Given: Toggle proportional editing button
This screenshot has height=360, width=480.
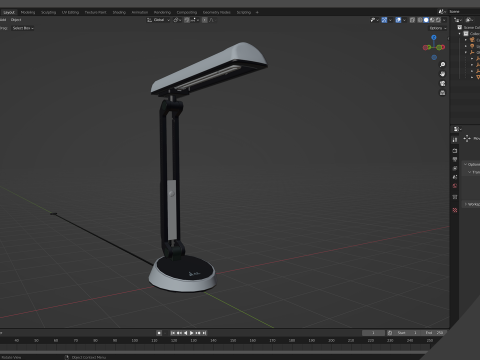Looking at the screenshot, I should click(205, 20).
